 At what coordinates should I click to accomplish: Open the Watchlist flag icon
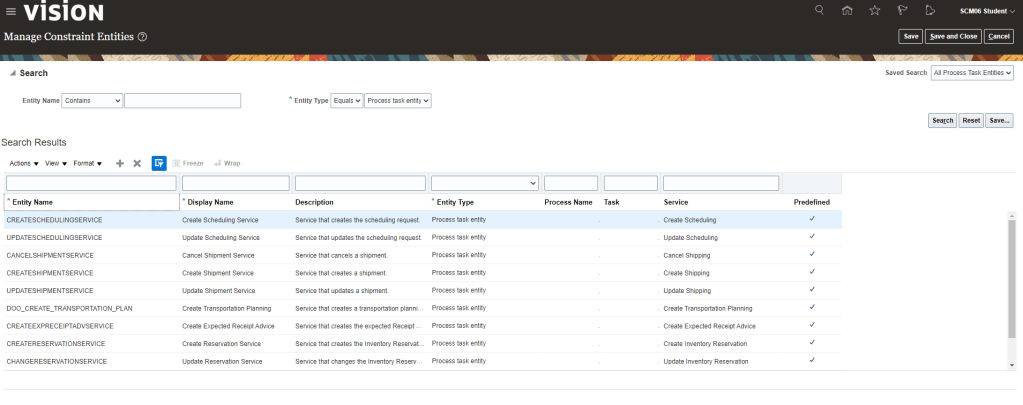click(902, 11)
